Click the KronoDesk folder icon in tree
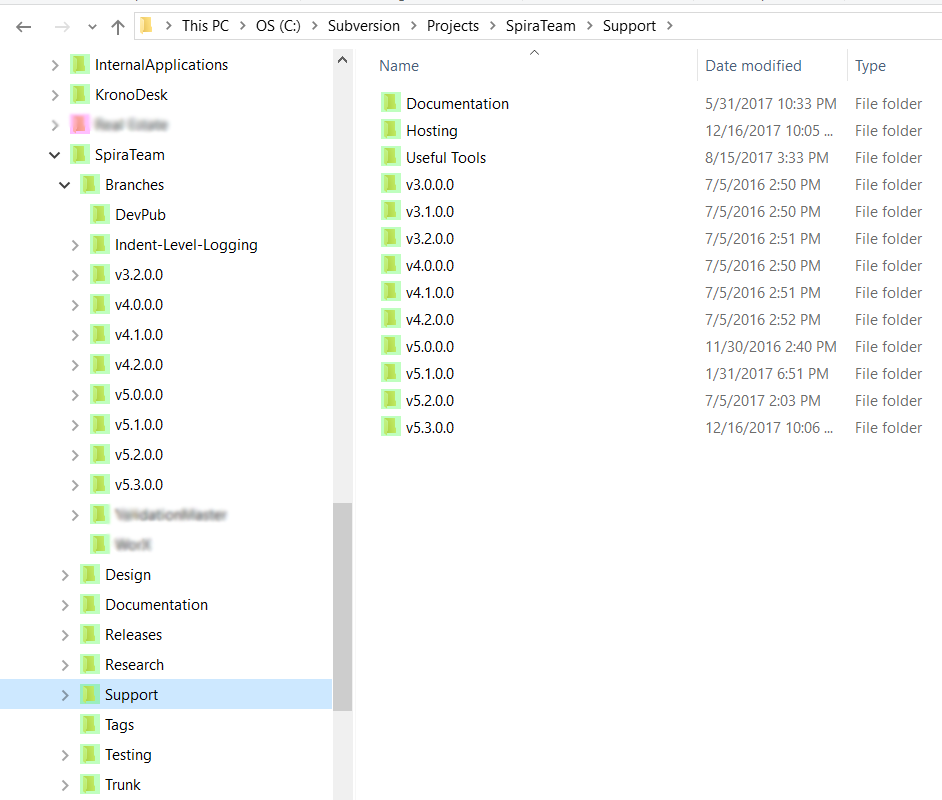The width and height of the screenshot is (942, 800). pyautogui.click(x=80, y=95)
